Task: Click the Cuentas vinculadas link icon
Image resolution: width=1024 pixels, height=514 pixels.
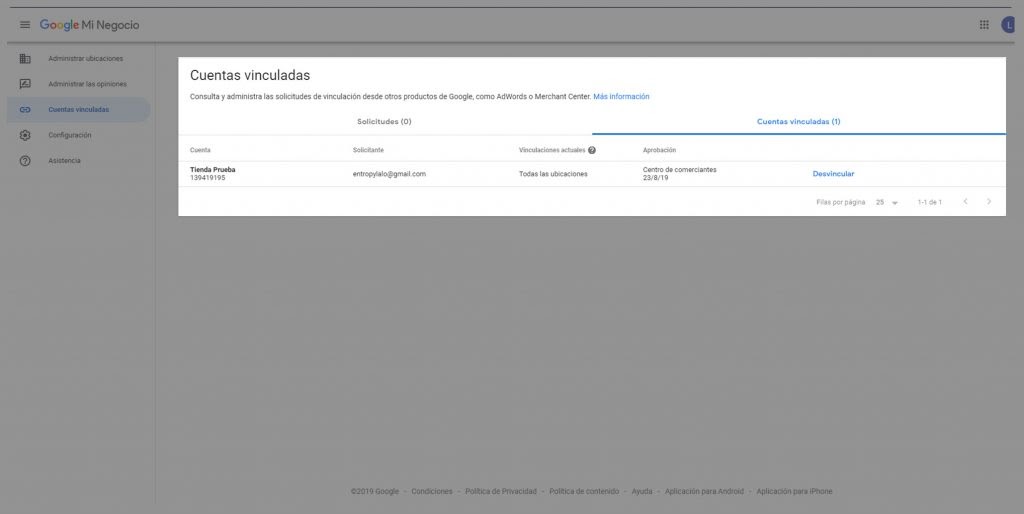Action: click(x=25, y=110)
